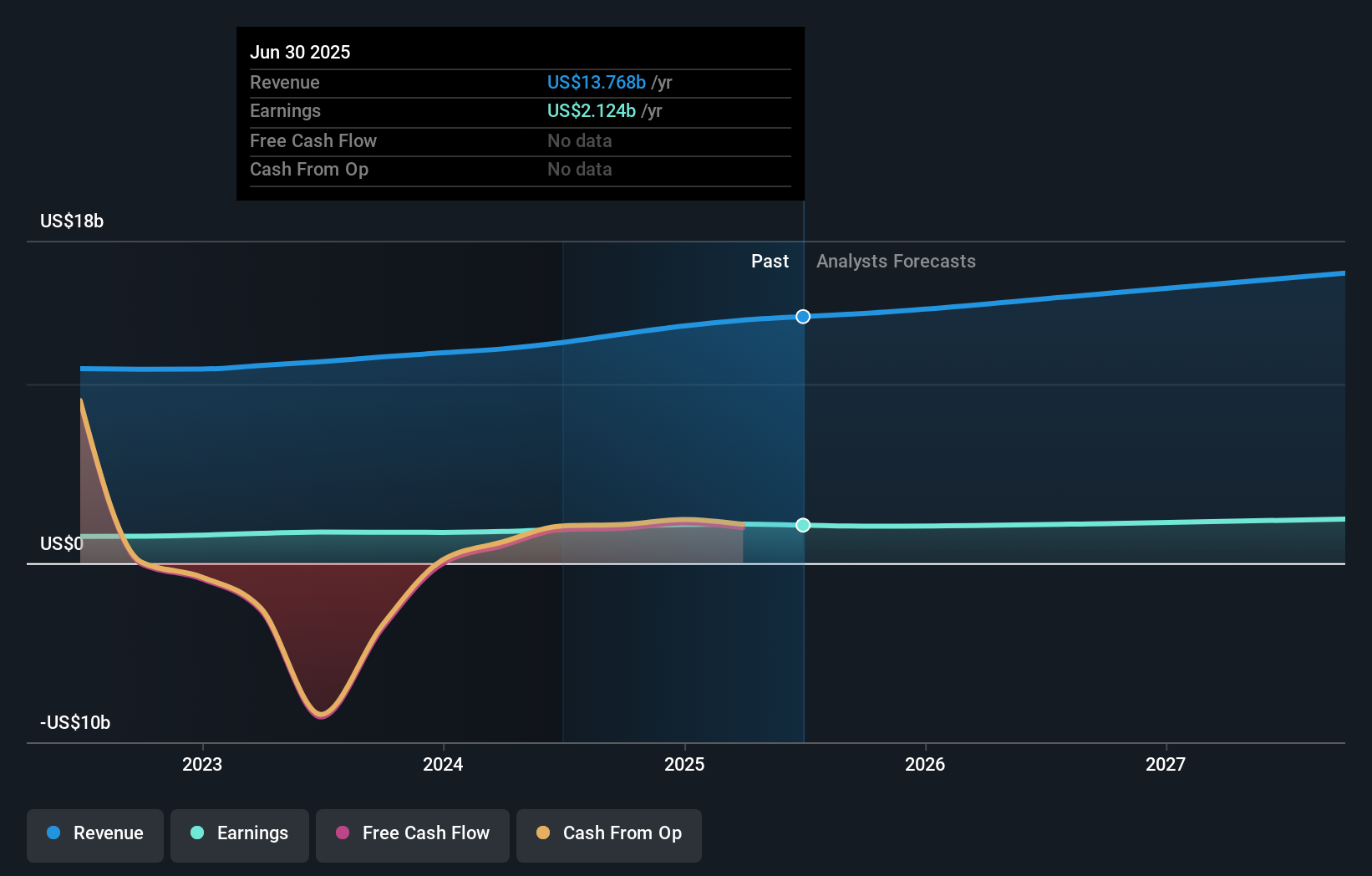Click Cash From Op row label in tooltip

click(309, 169)
